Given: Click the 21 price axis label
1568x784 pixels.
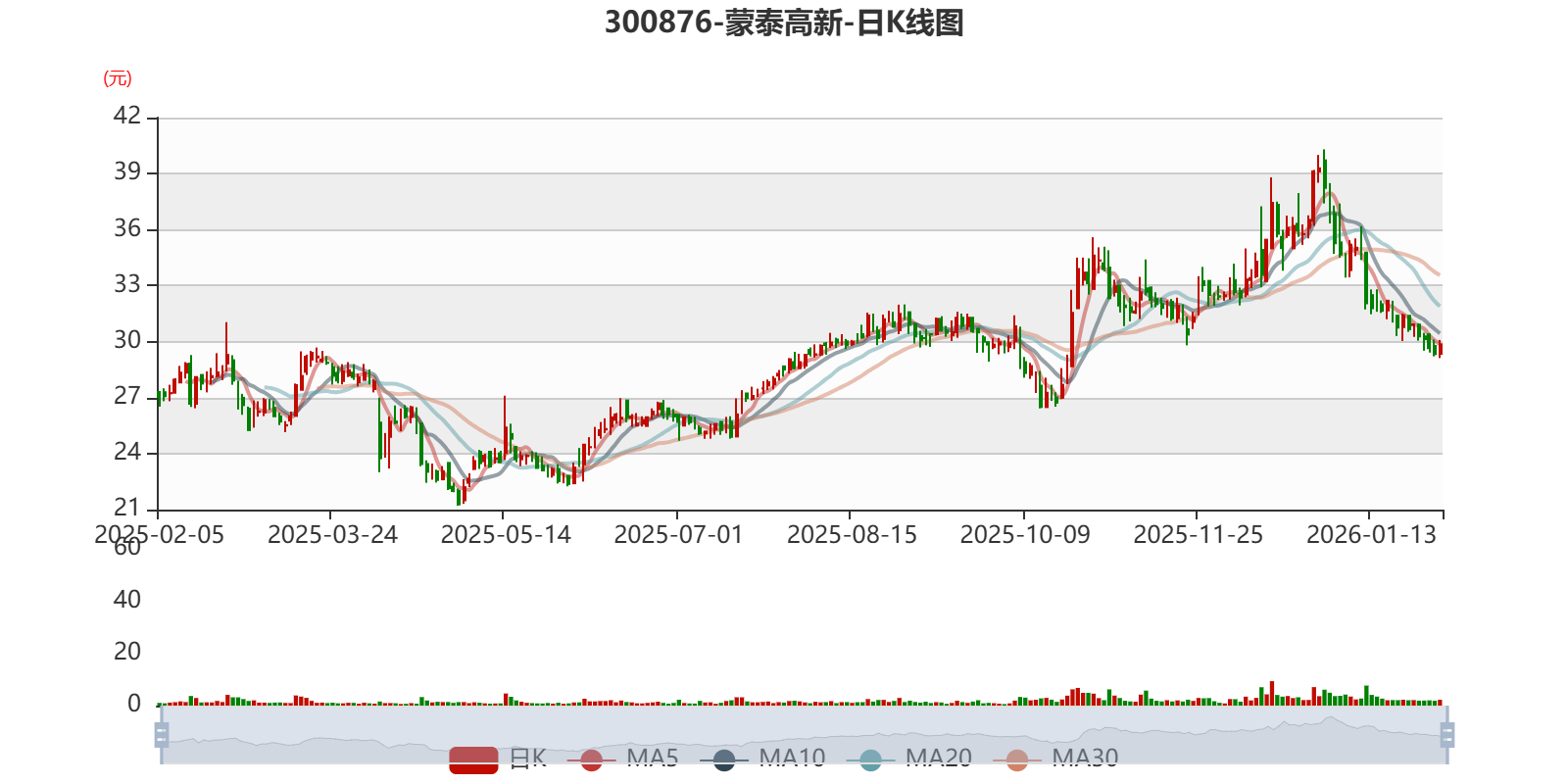Looking at the screenshot, I should coord(127,508).
